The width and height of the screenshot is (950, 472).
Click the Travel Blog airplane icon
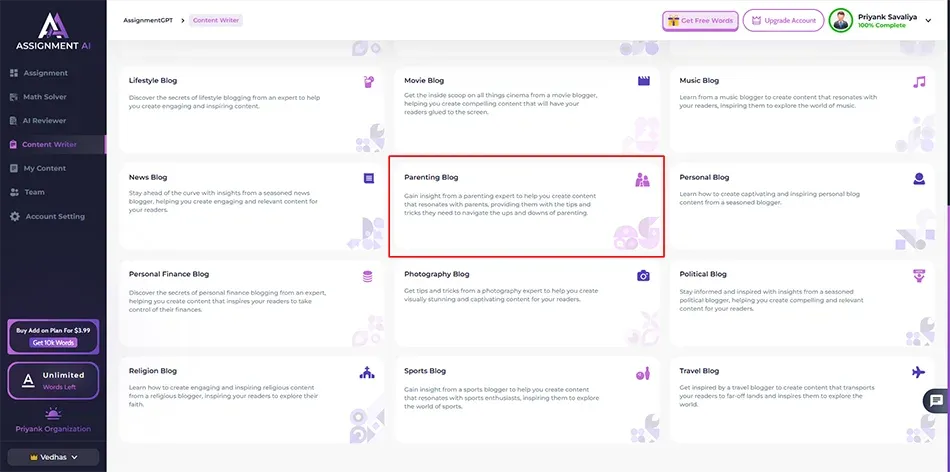(918, 372)
